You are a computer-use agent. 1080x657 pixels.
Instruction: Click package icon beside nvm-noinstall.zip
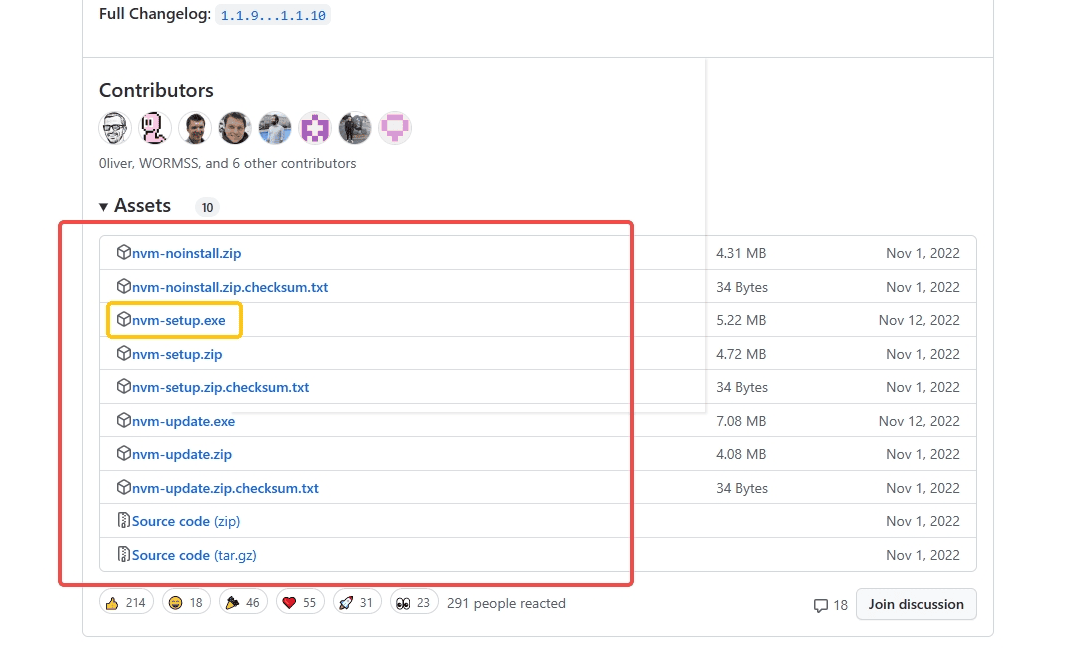[x=123, y=252]
